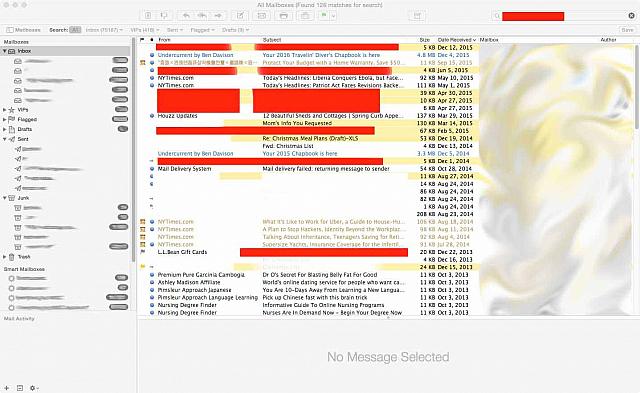
Task: Open the sidebar gear action menu
Action: tap(34, 388)
